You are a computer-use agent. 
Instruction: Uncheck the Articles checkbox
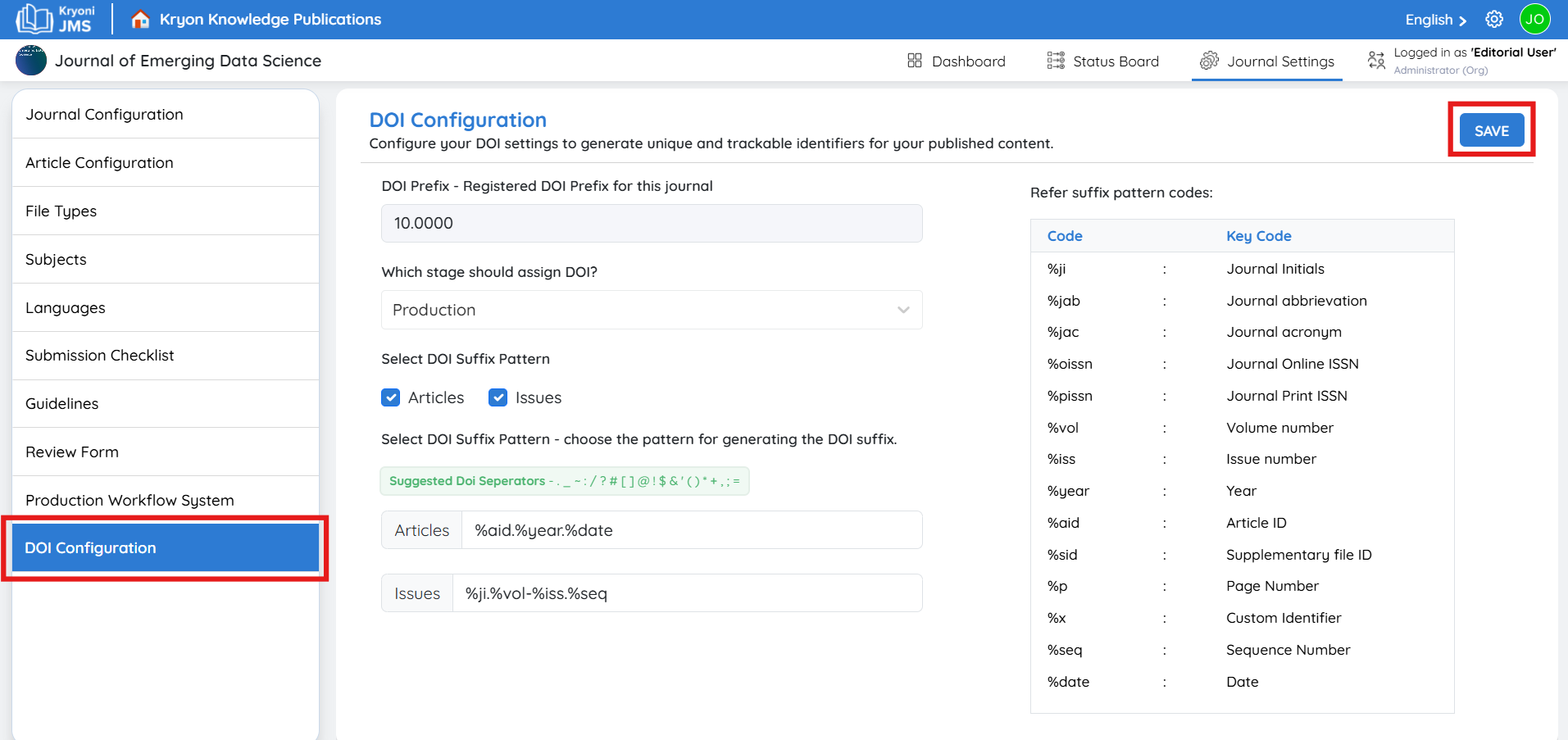click(x=391, y=397)
